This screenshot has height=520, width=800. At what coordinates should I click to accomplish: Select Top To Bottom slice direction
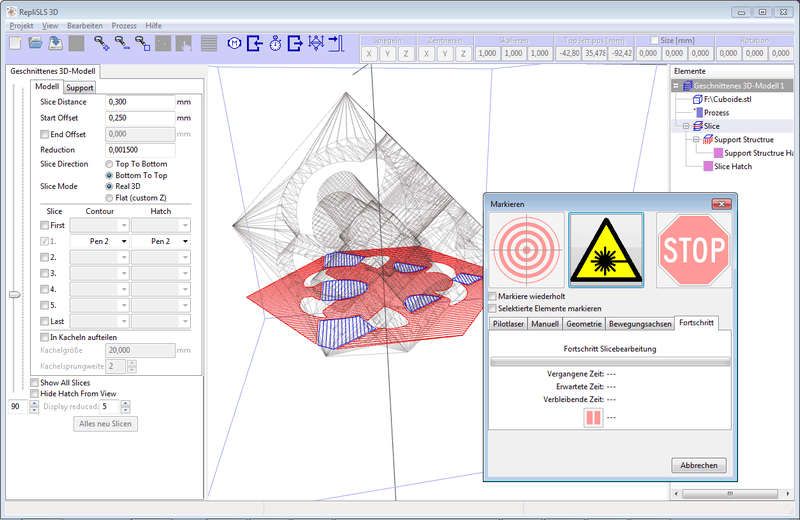[109, 164]
